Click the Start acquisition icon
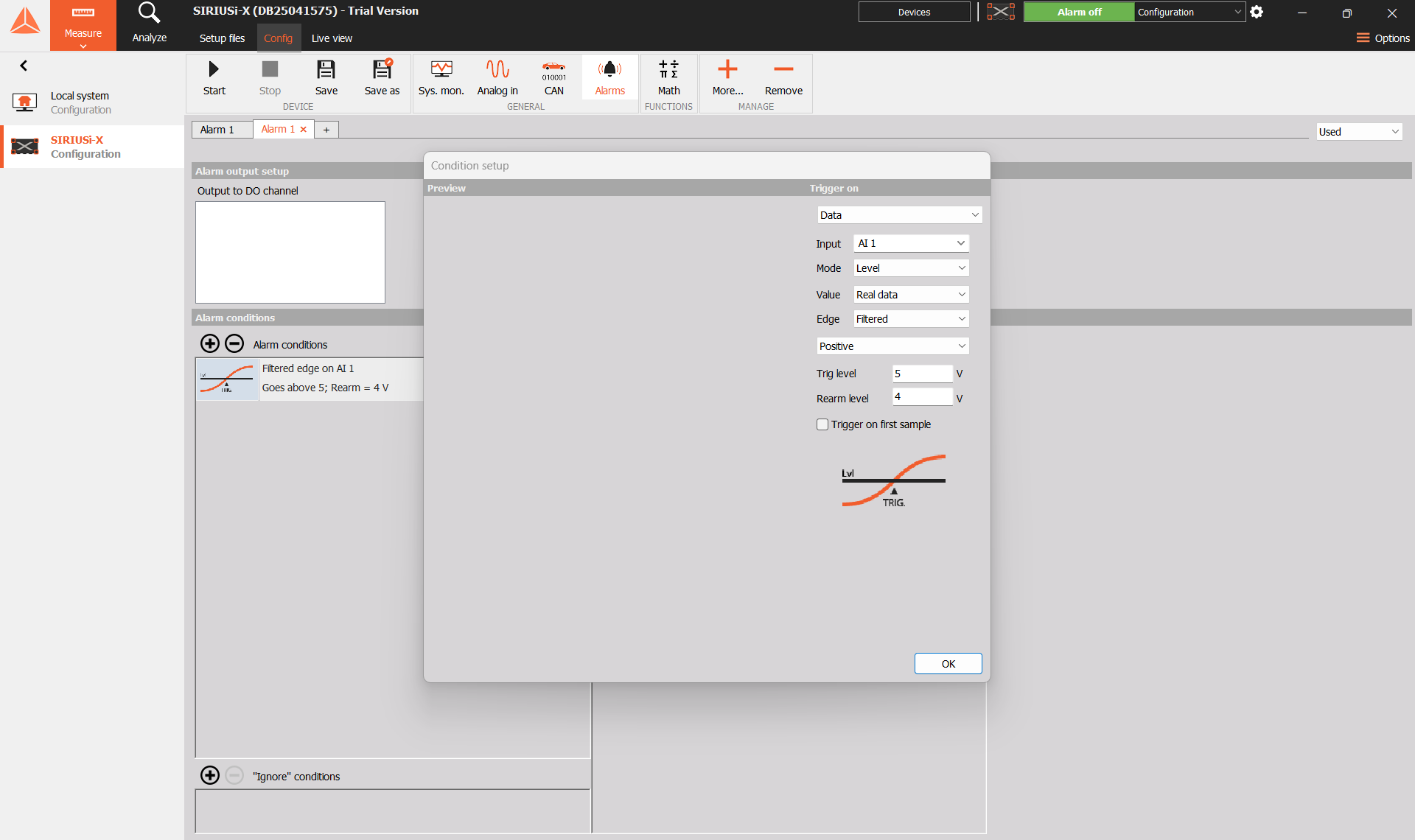 pyautogui.click(x=214, y=69)
